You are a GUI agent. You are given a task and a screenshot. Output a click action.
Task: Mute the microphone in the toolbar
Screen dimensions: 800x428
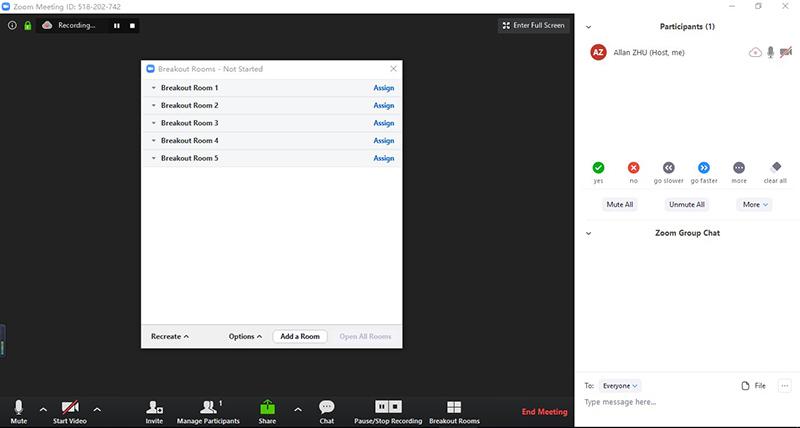tap(18, 412)
